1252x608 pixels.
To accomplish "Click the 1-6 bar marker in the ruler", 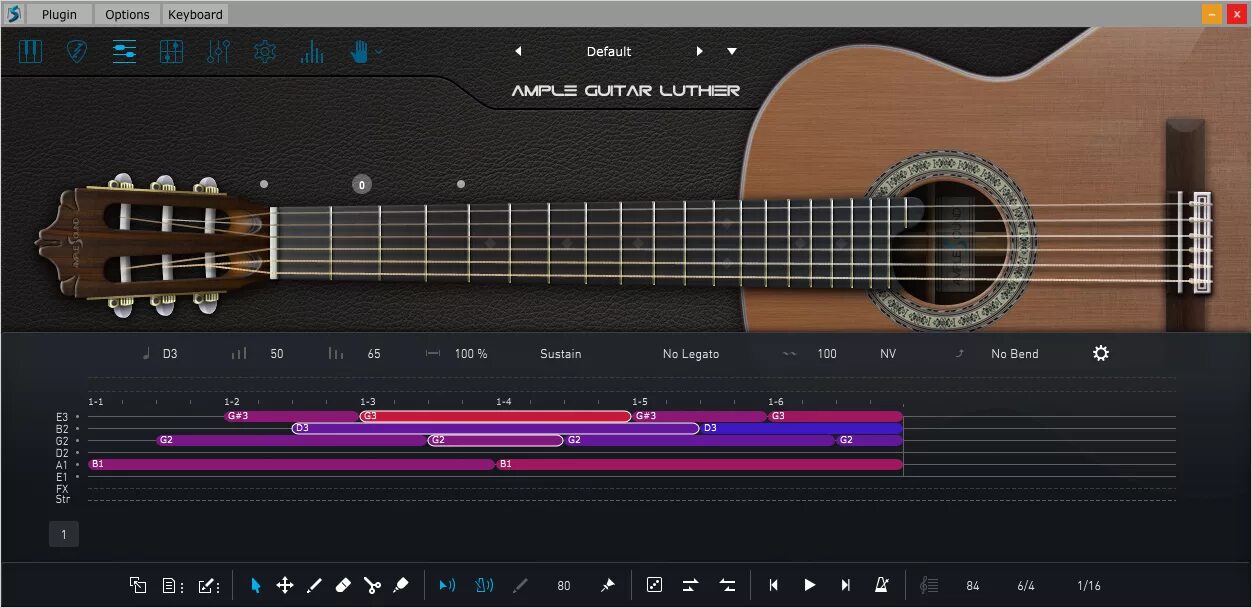I will tap(776, 402).
